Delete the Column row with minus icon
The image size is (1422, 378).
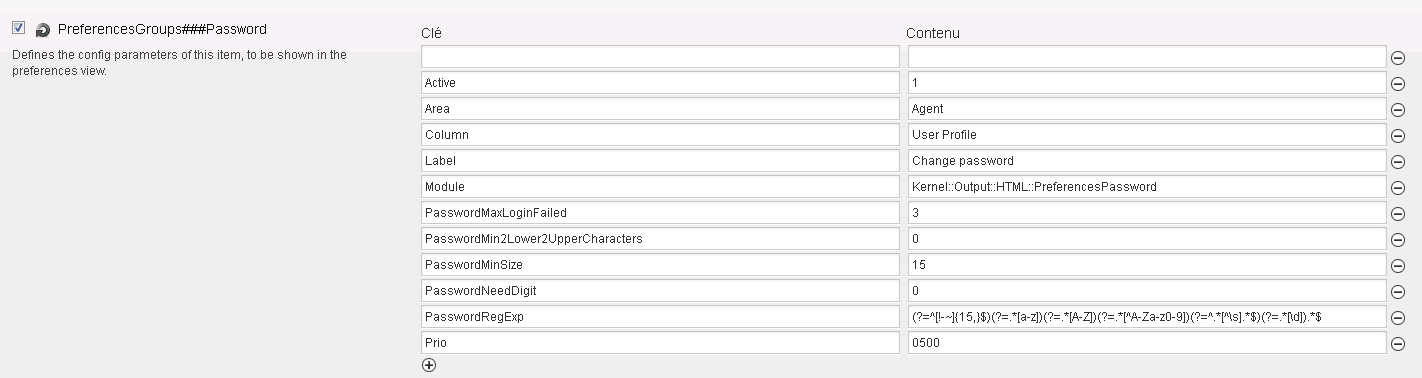click(1398, 135)
